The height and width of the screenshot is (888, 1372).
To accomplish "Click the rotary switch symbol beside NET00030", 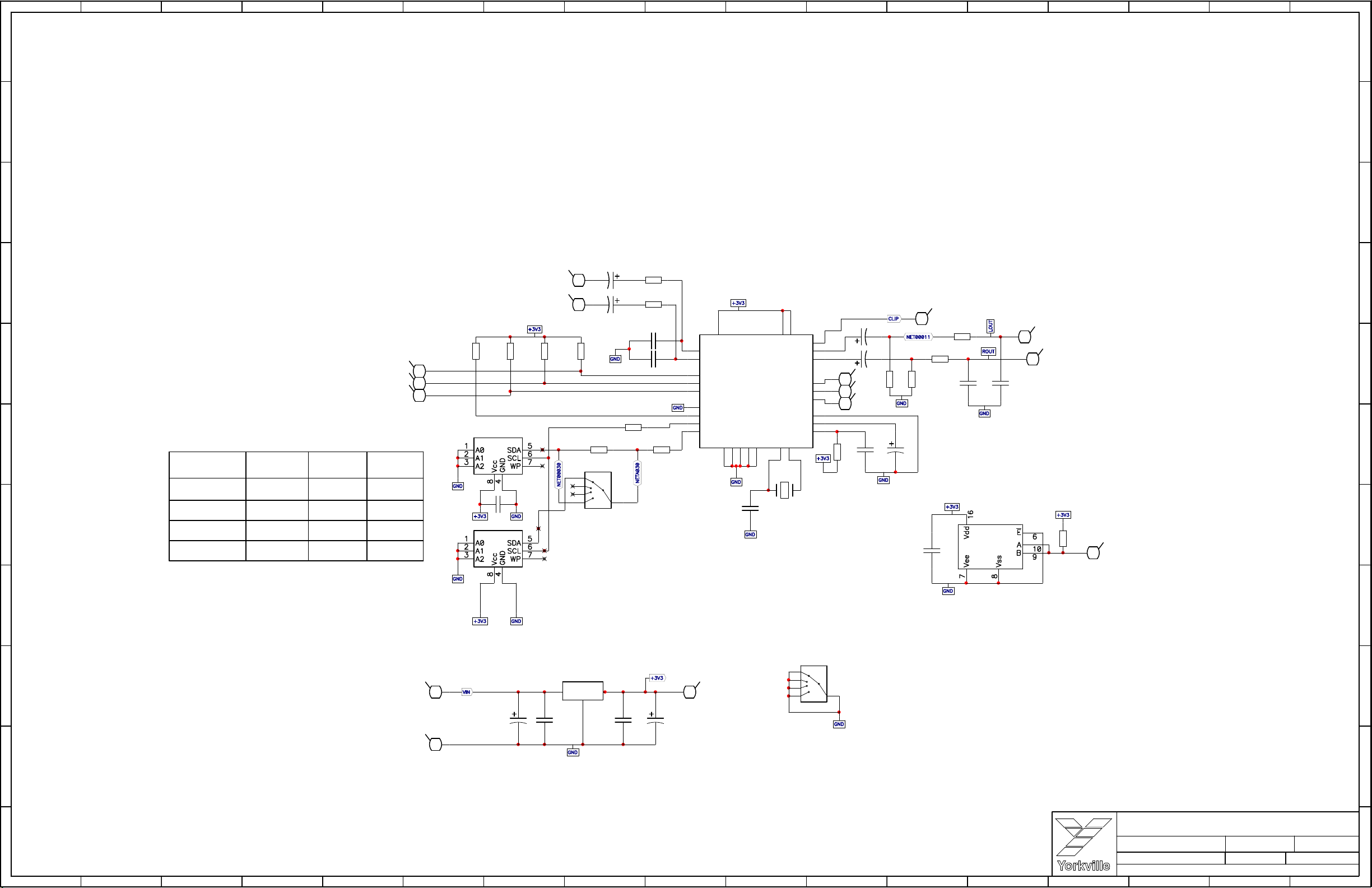I will click(x=598, y=490).
